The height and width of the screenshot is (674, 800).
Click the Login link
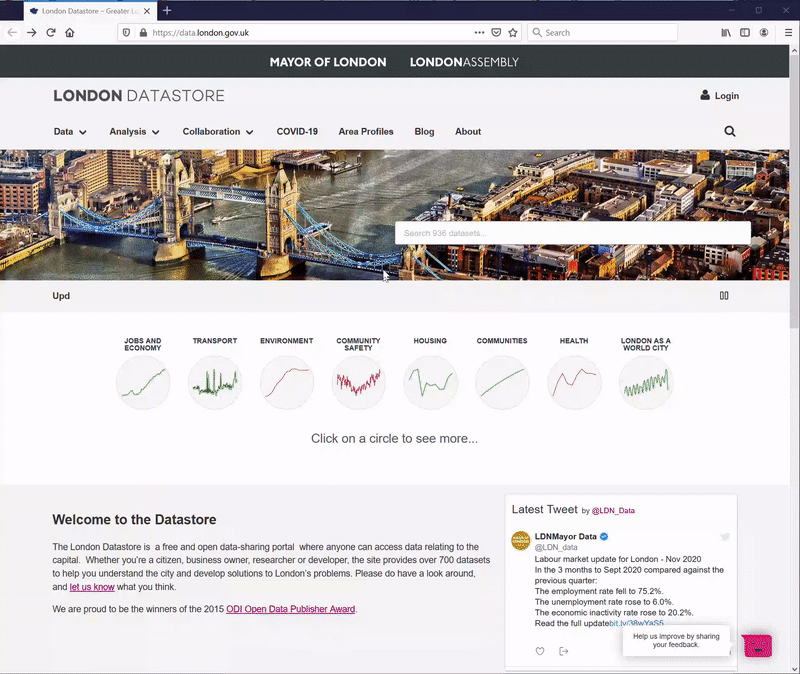click(719, 95)
